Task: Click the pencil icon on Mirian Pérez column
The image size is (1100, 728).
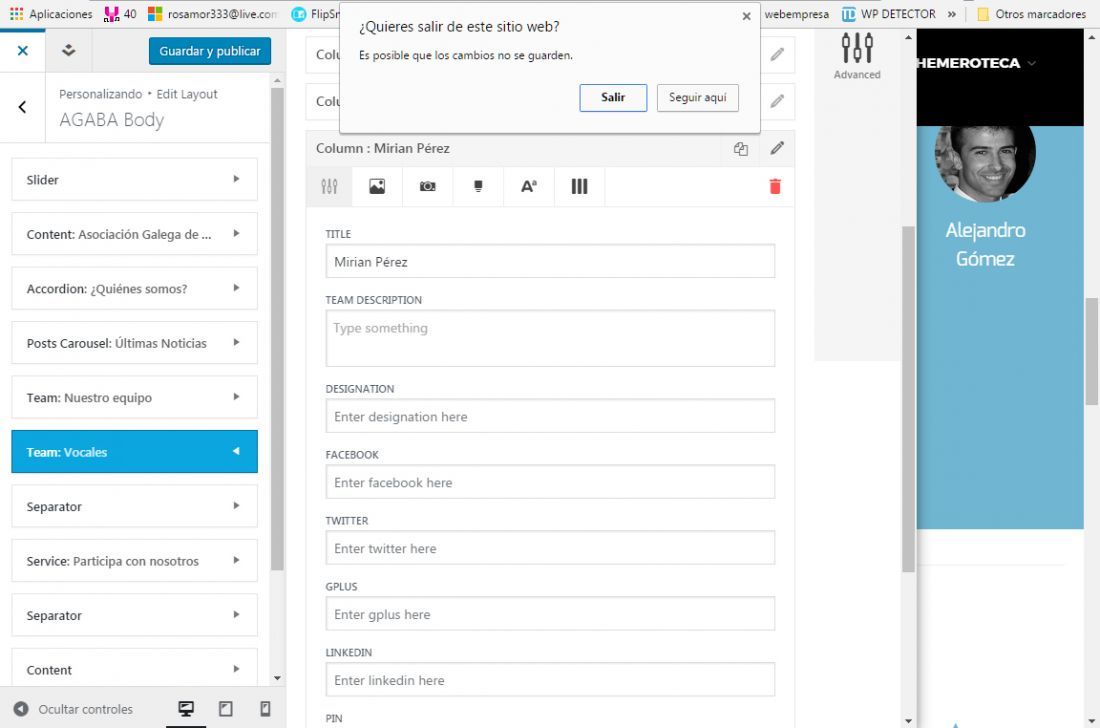Action: [x=777, y=148]
